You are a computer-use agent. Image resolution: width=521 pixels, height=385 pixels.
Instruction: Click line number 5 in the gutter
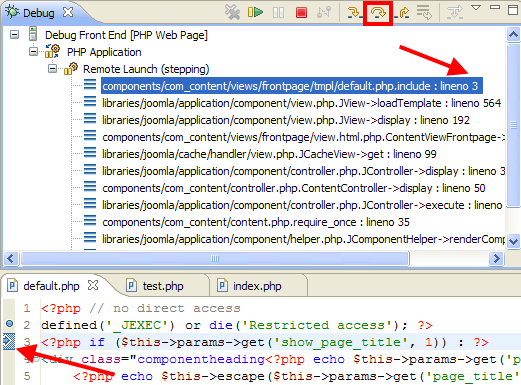click(27, 376)
